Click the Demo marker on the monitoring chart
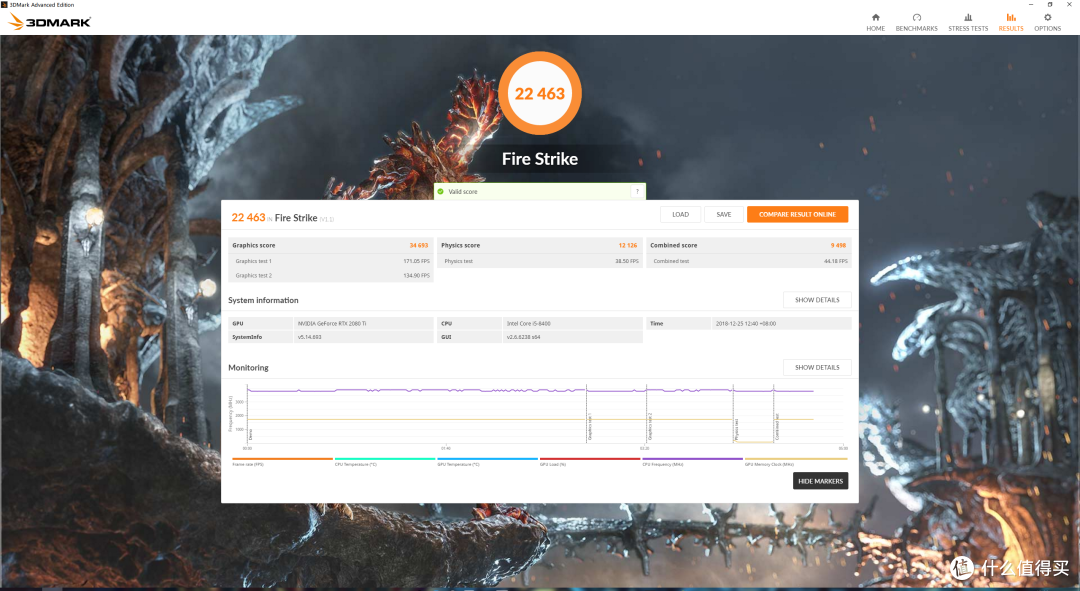The image size is (1080, 591). point(251,434)
